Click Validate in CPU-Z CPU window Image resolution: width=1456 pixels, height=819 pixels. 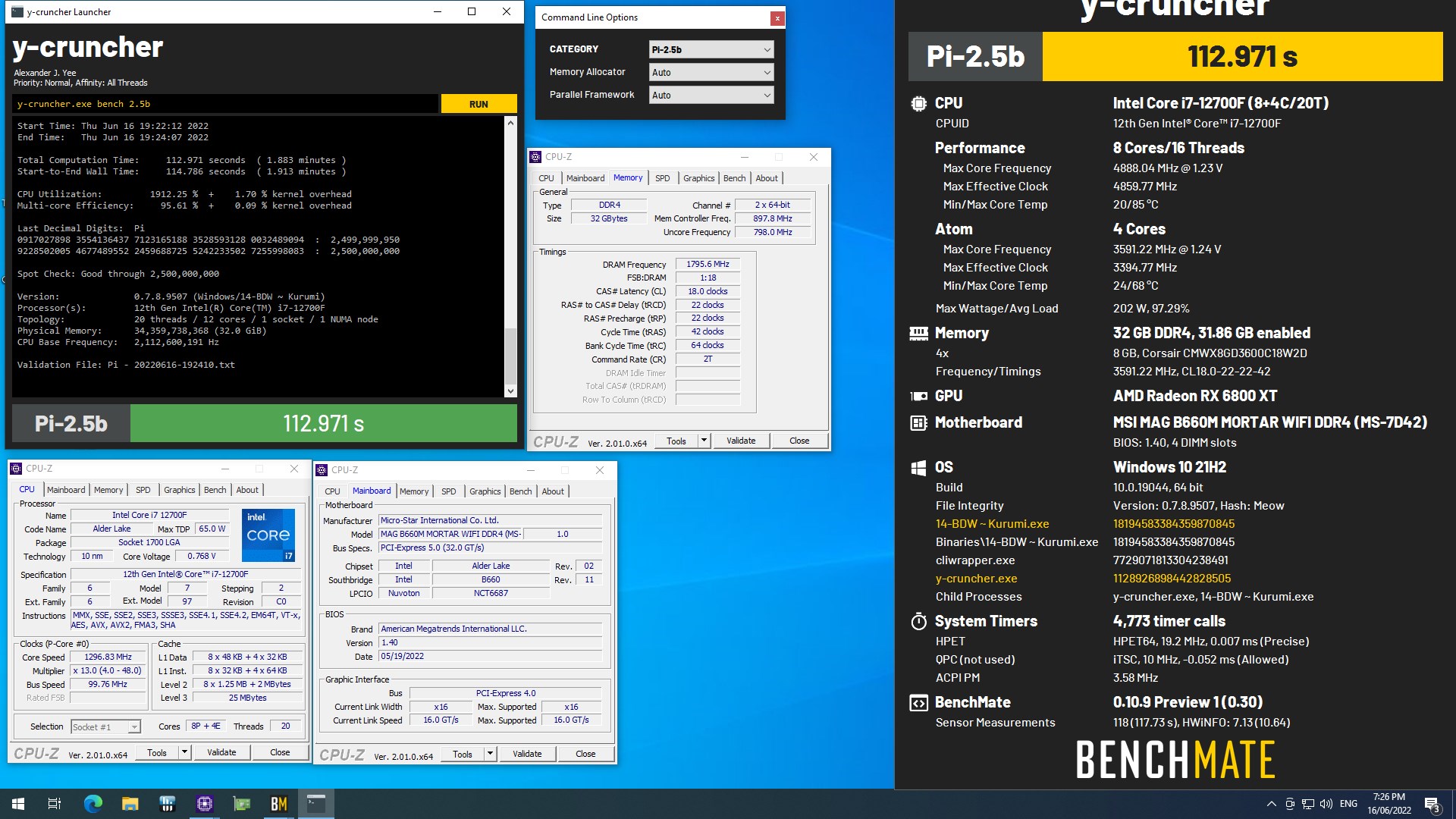pyautogui.click(x=221, y=752)
